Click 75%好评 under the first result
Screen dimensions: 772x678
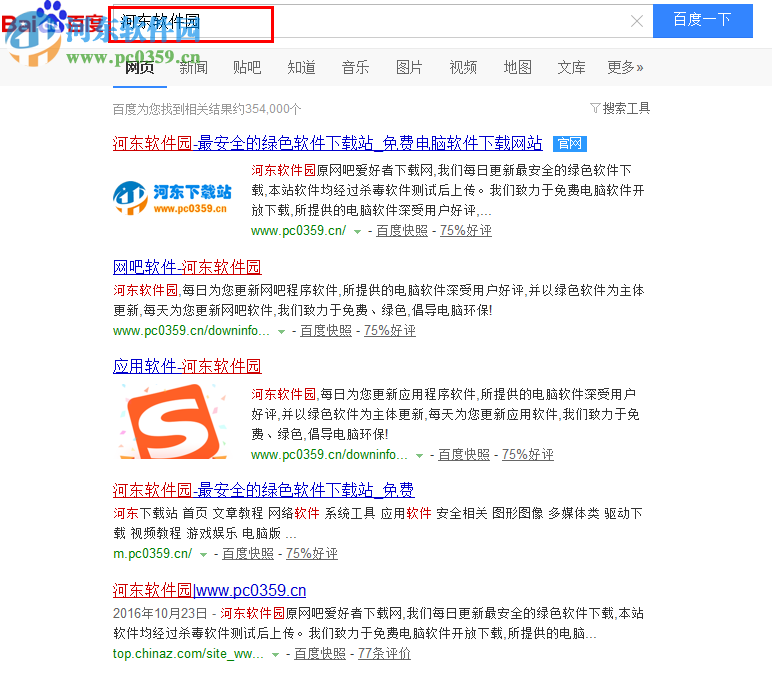click(x=465, y=230)
